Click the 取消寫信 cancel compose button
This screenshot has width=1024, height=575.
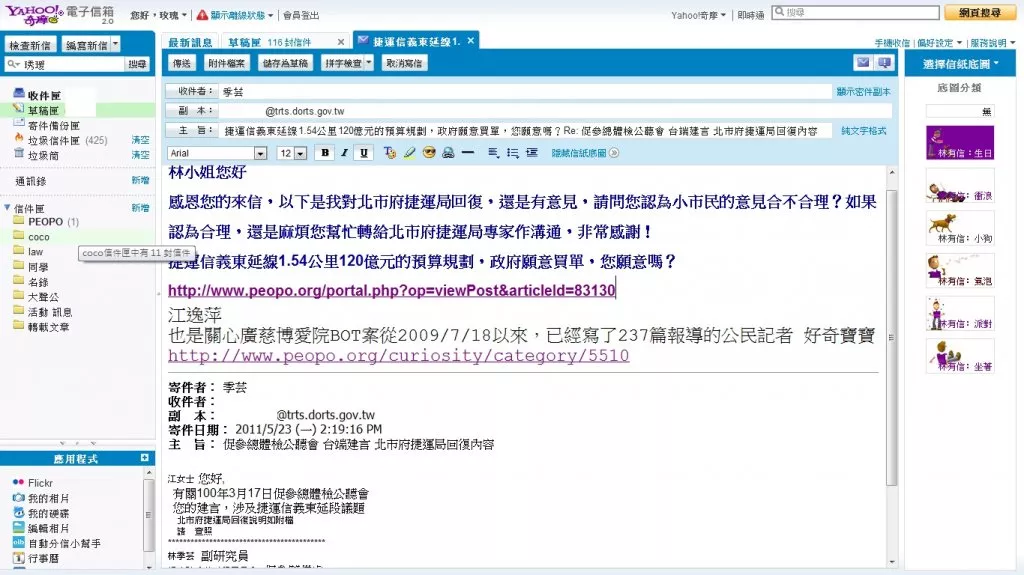[404, 63]
